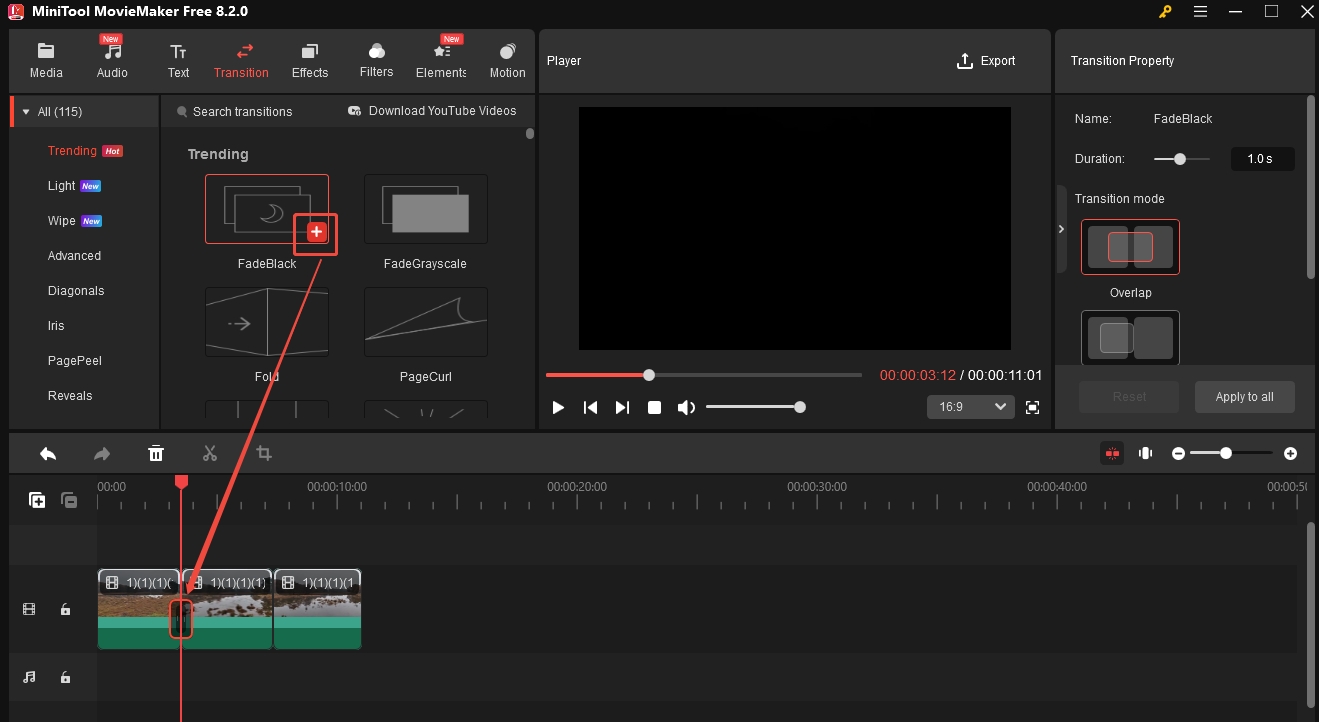This screenshot has height=722, width=1319.
Task: Select the Reveals category
Action: (x=70, y=396)
